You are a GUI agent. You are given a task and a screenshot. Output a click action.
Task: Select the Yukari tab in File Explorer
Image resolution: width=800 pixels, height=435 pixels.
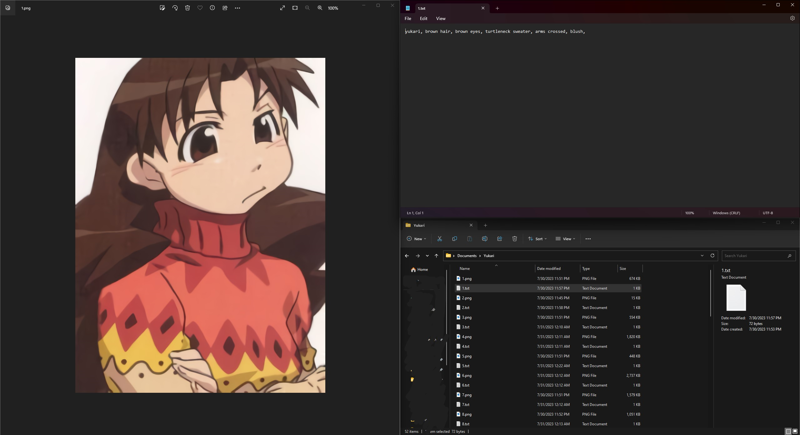(x=439, y=225)
